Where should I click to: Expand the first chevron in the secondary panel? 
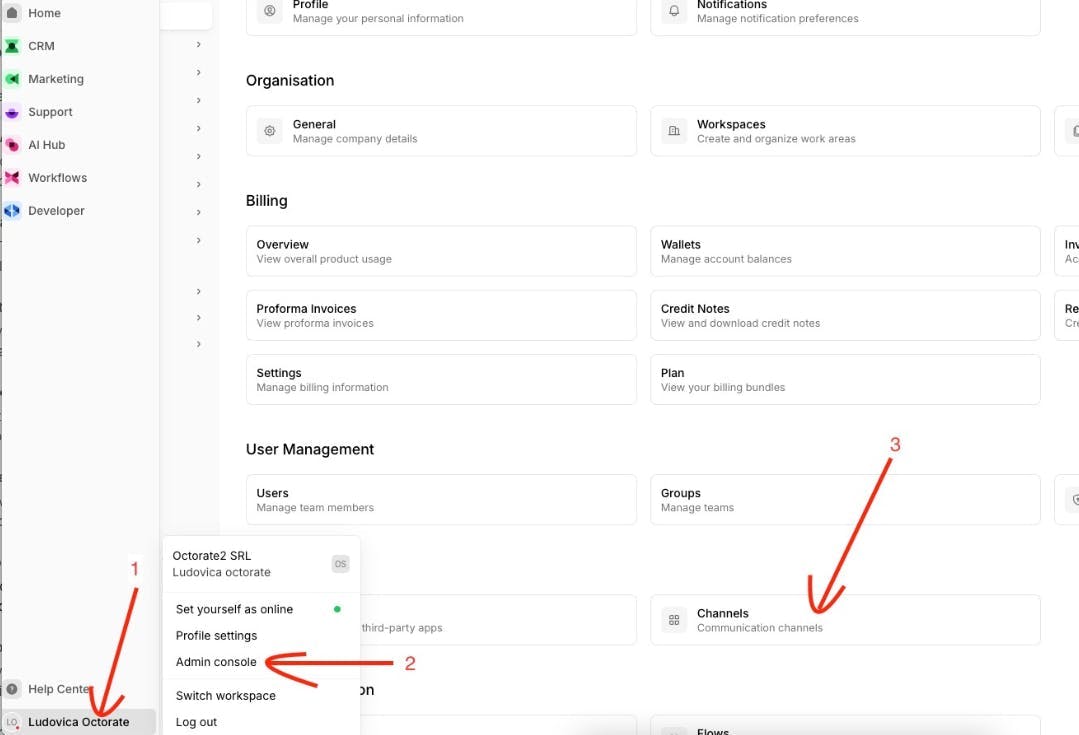coord(198,45)
